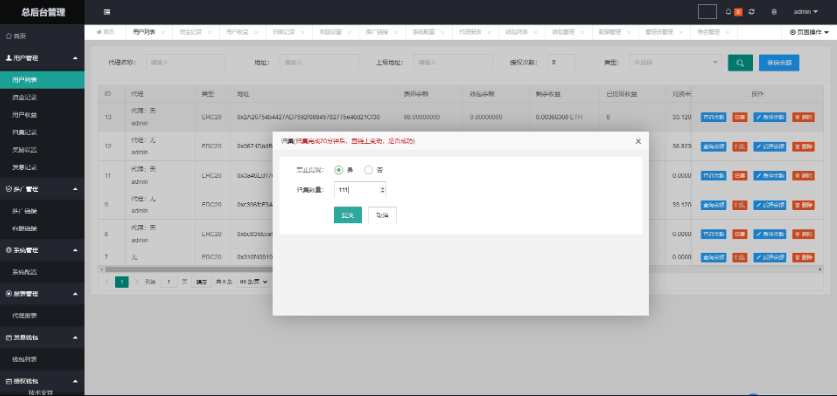Click the green search icon button
Image resolution: width=837 pixels, height=396 pixels.
(740, 63)
